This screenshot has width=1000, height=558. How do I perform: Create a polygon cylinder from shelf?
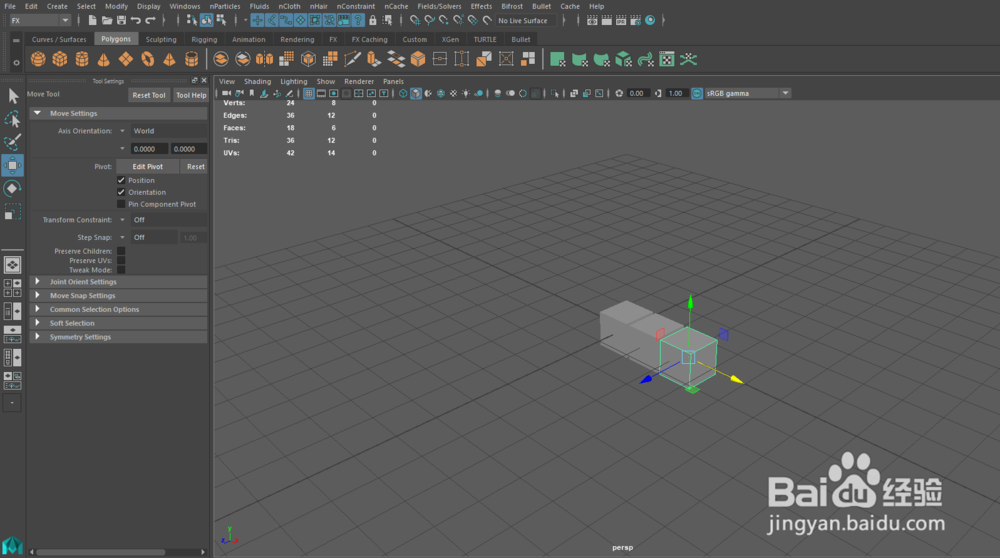pyautogui.click(x=82, y=59)
